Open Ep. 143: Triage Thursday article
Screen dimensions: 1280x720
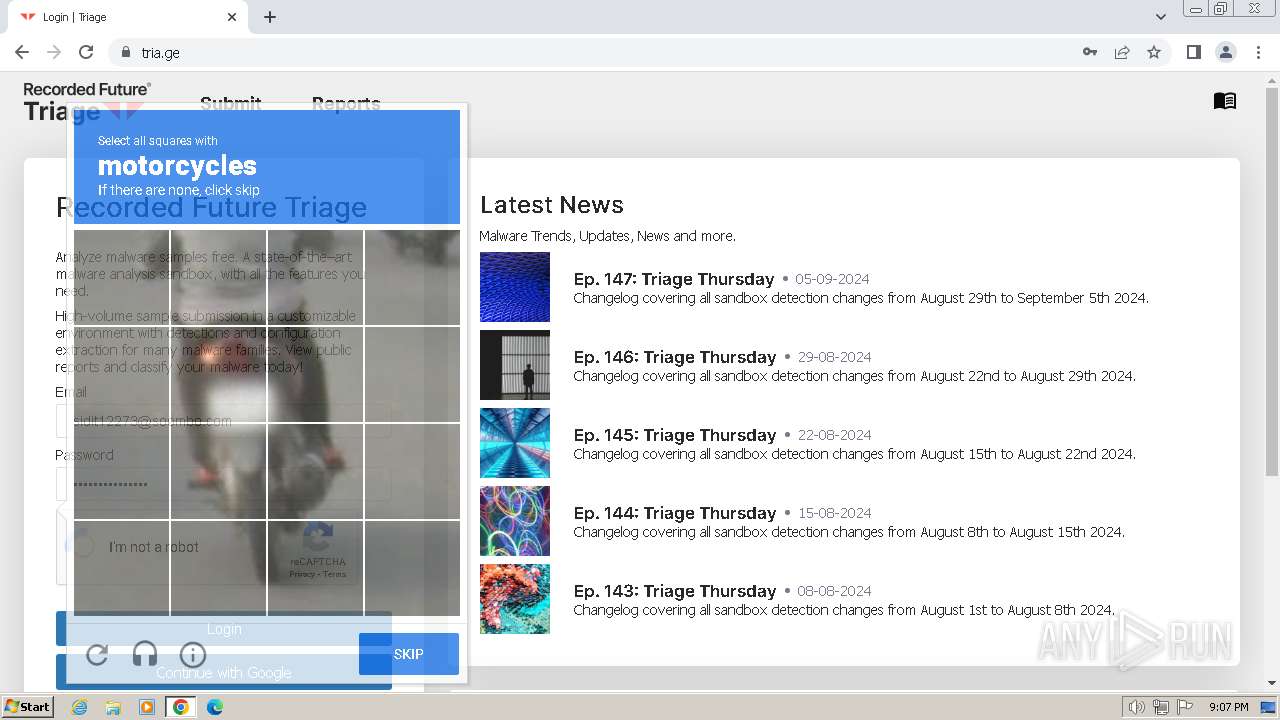[675, 591]
